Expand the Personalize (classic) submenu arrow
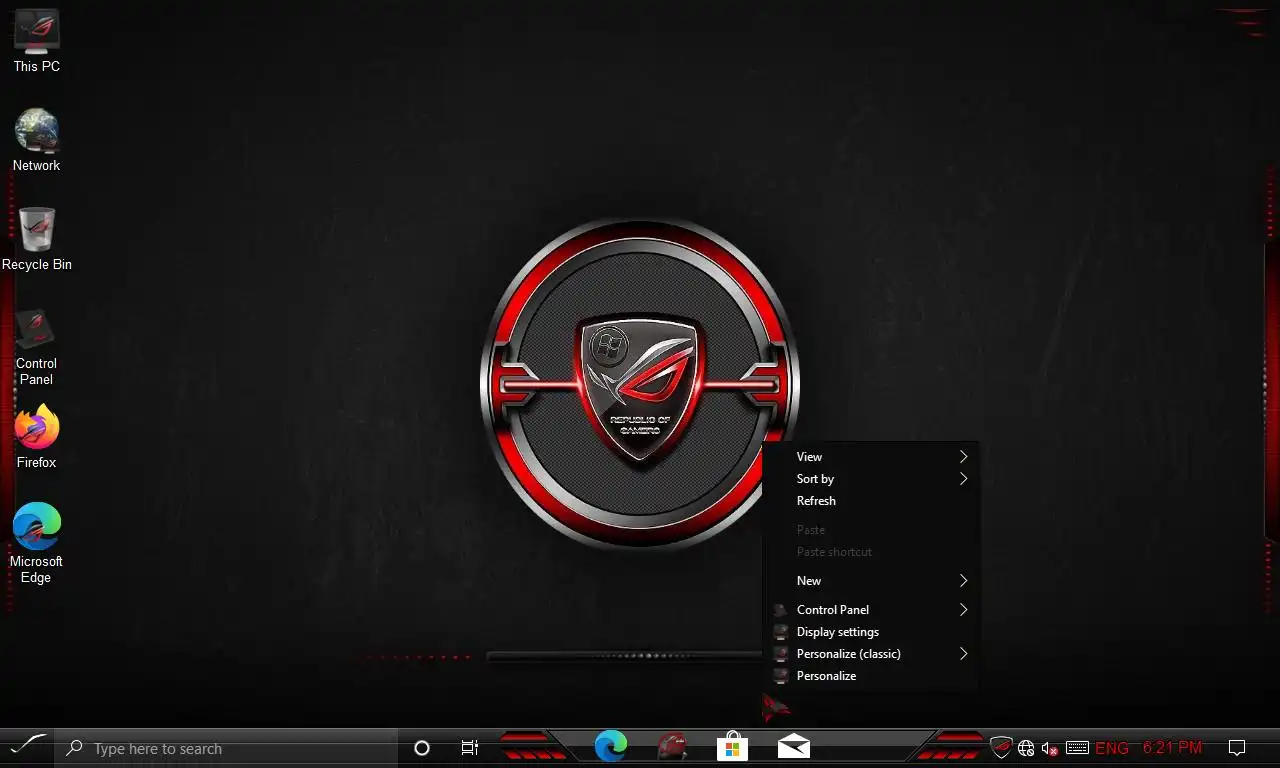1280x768 pixels. click(x=964, y=654)
